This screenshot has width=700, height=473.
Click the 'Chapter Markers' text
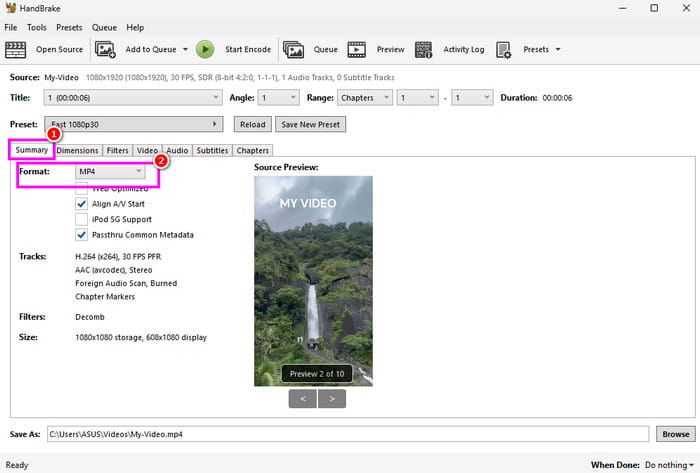tap(105, 297)
